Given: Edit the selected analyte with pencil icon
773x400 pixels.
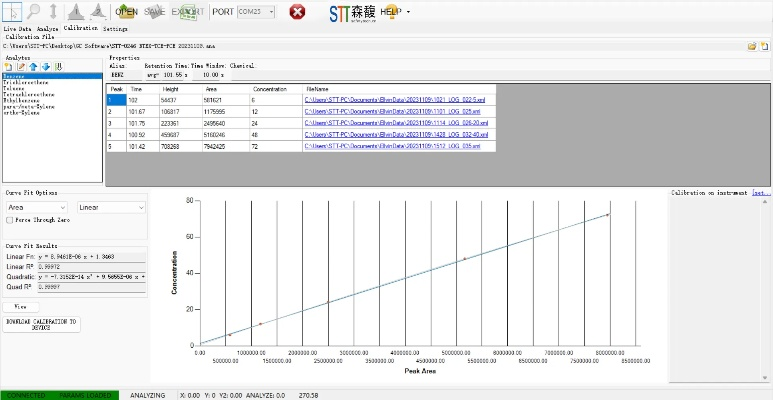Looking at the screenshot, I should (21, 67).
